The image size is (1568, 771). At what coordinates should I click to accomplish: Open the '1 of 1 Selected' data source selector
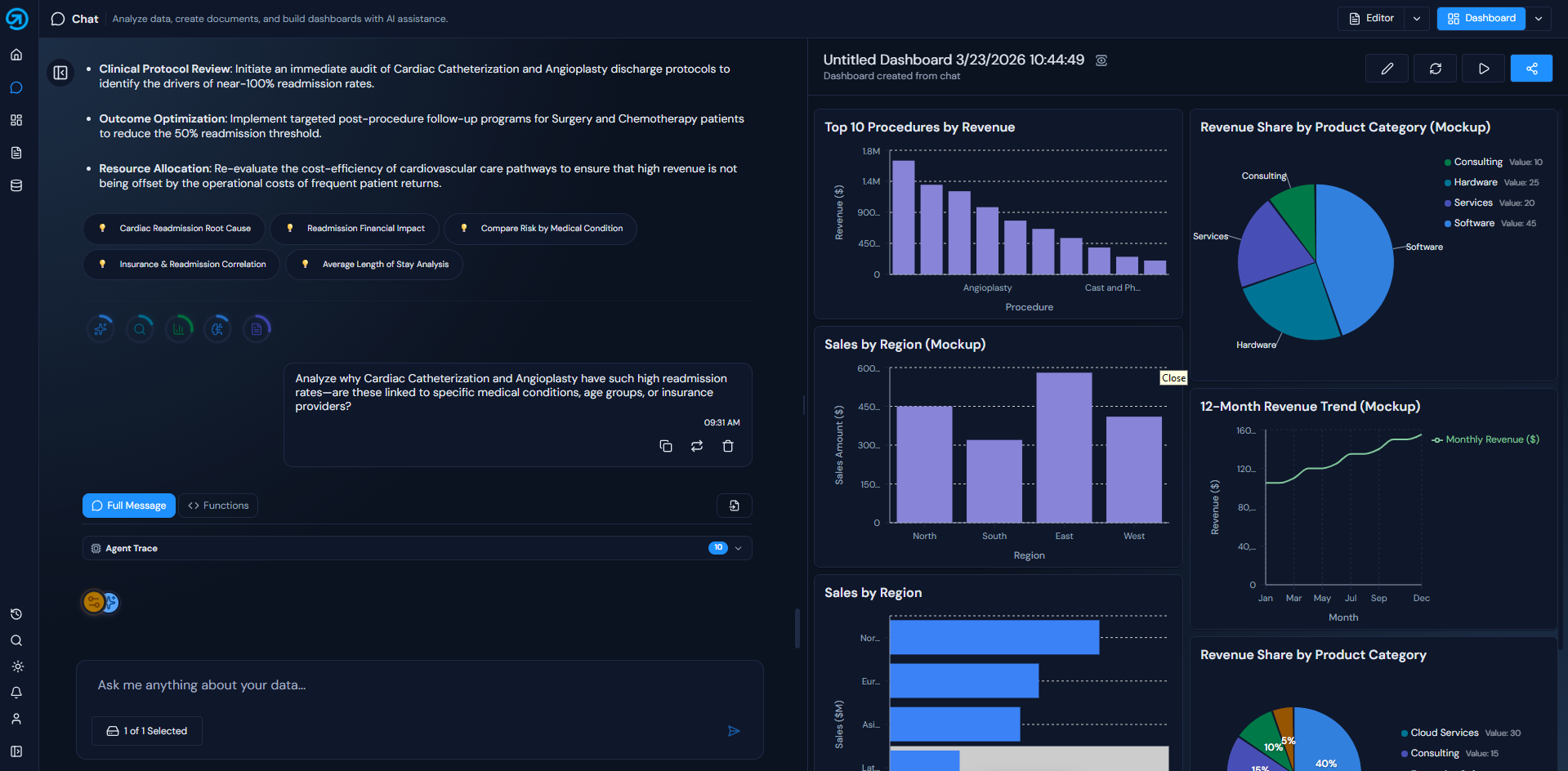coord(147,731)
